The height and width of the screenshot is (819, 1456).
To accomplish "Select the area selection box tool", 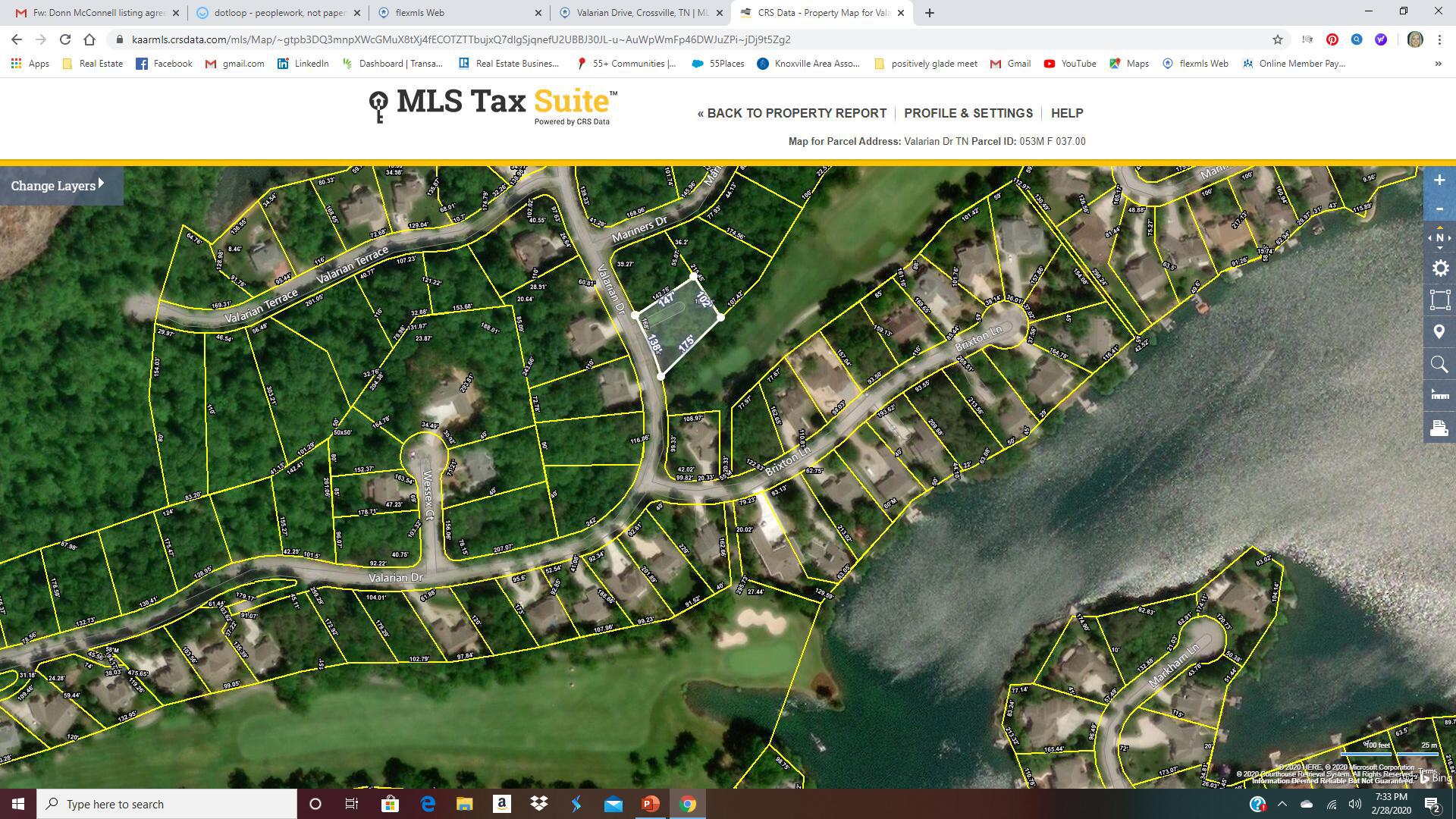I will tap(1439, 300).
